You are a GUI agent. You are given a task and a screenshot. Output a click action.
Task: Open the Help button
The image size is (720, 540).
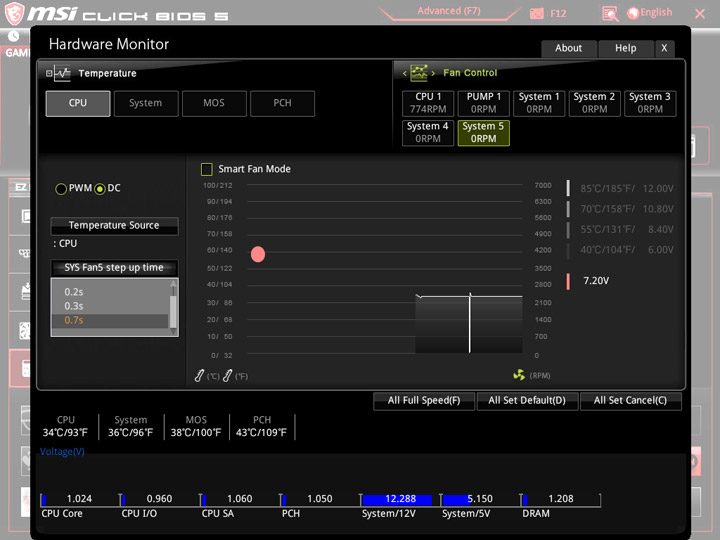(625, 48)
